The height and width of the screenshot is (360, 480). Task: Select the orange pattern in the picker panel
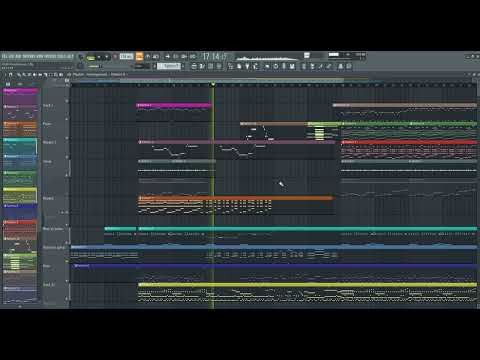click(20, 129)
